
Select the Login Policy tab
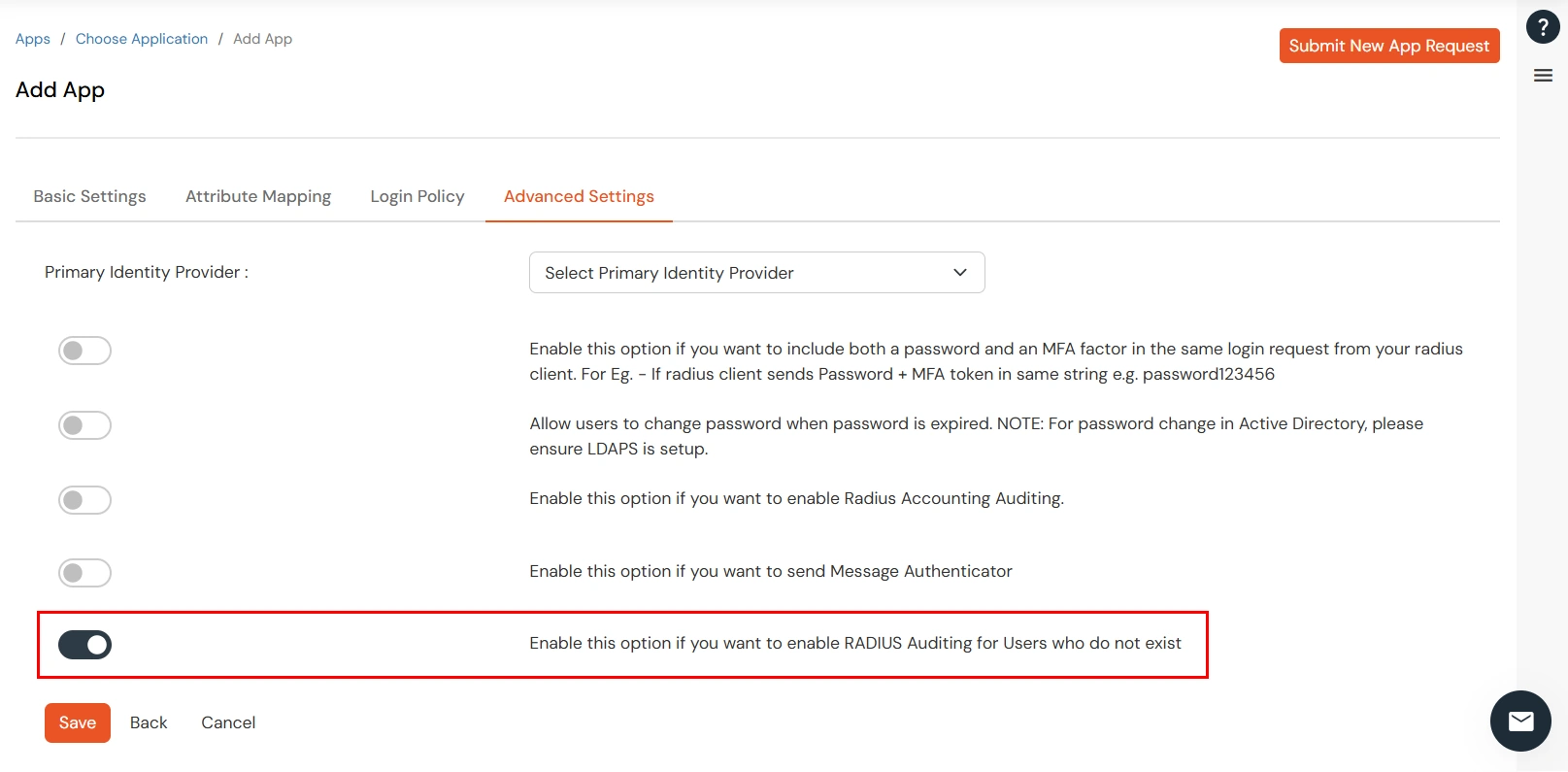click(417, 195)
